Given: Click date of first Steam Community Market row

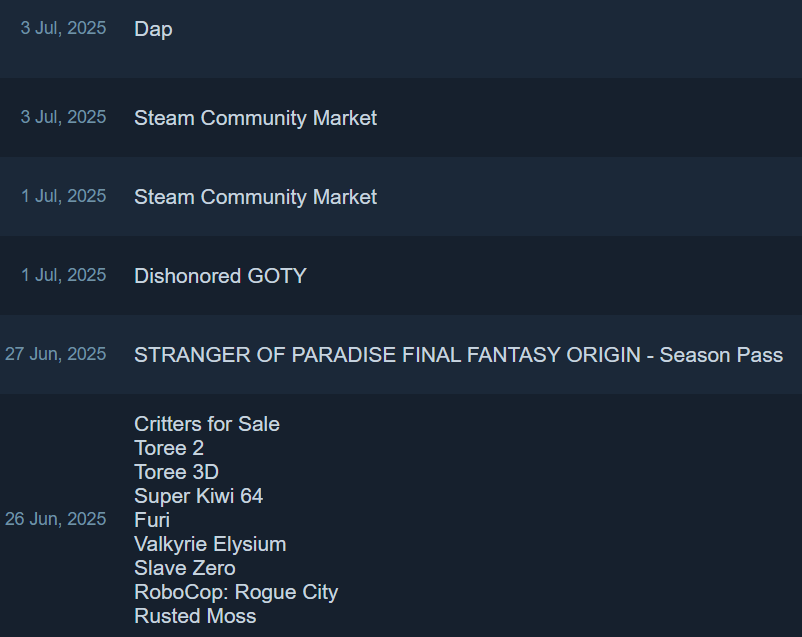Looking at the screenshot, I should click(x=63, y=117).
